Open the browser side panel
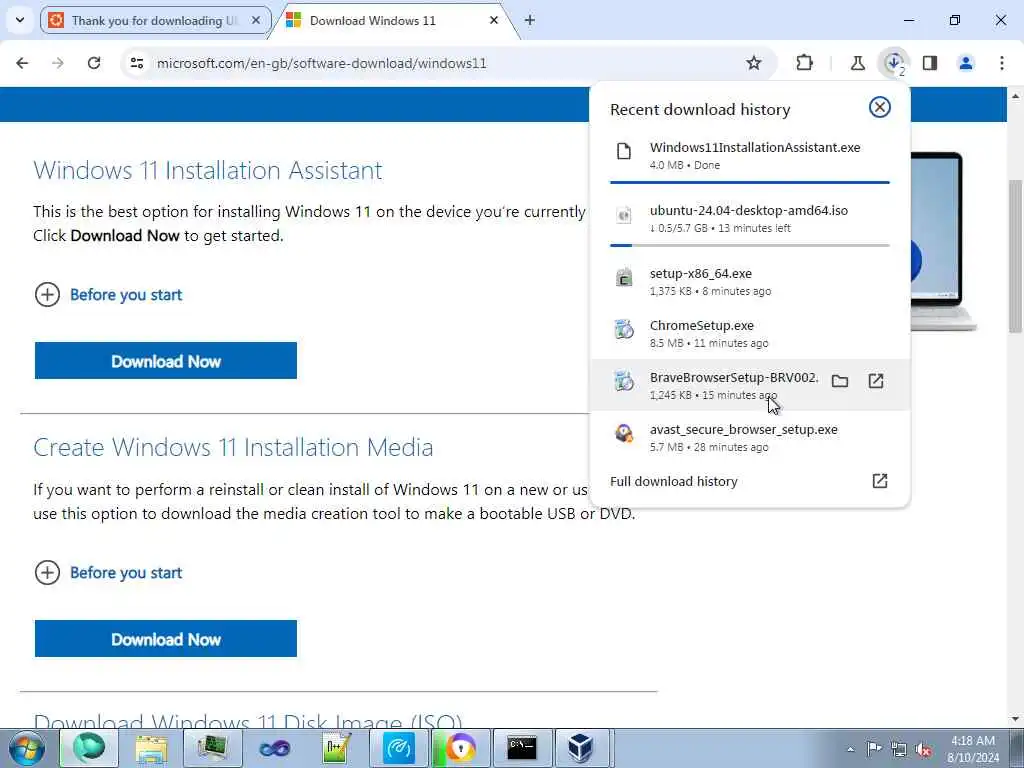Viewport: 1024px width, 768px height. pyautogui.click(x=930, y=63)
